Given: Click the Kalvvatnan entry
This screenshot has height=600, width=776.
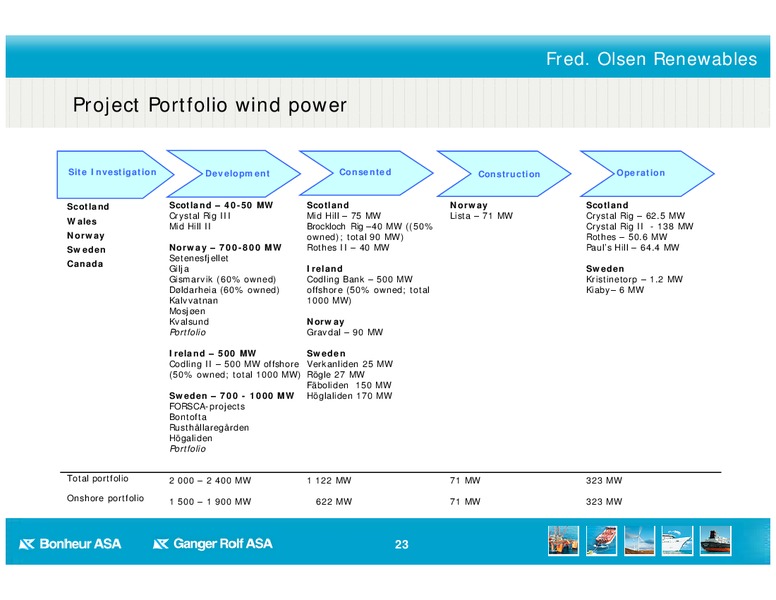Looking at the screenshot, I should tap(194, 300).
